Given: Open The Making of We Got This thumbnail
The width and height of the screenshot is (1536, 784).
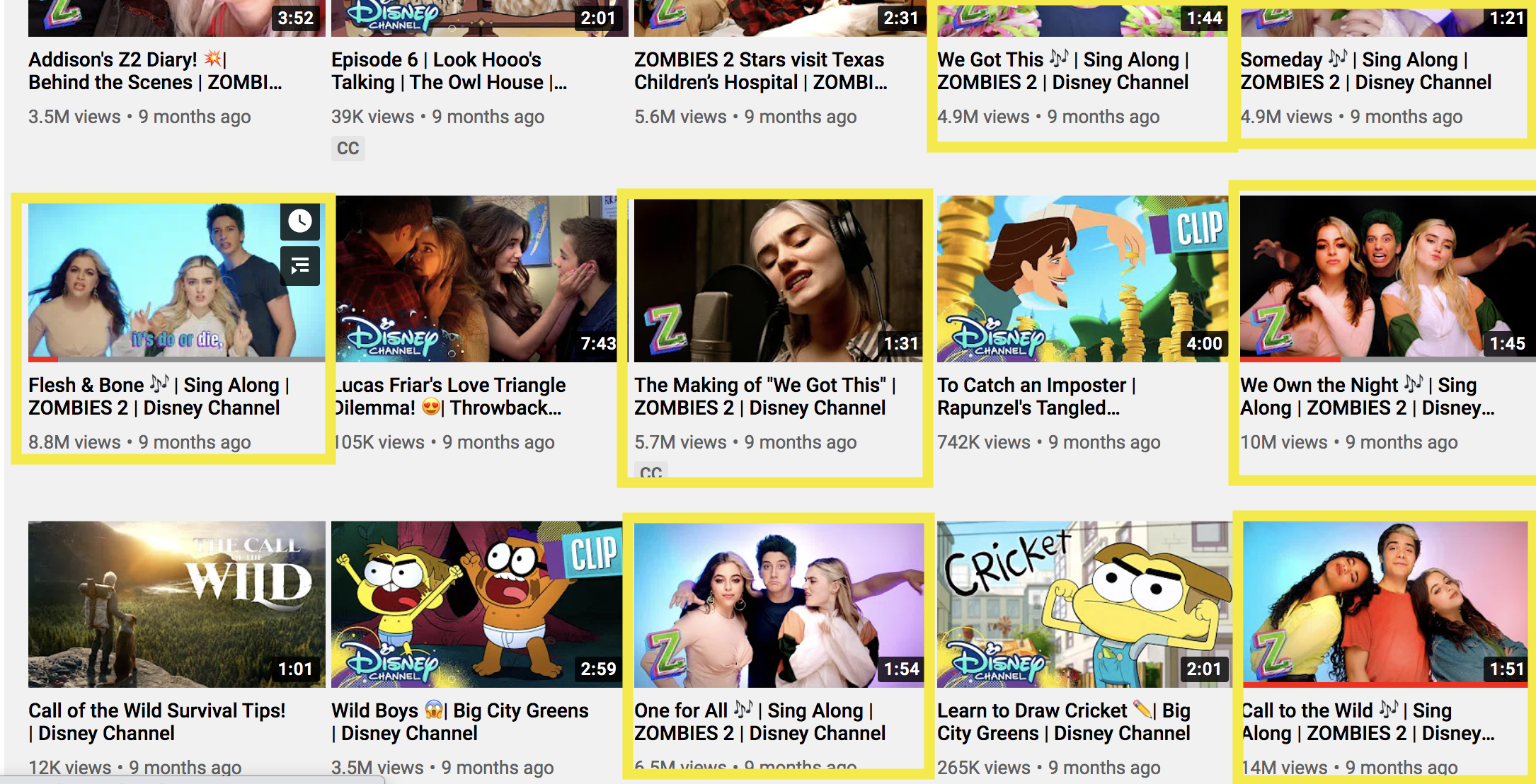Looking at the screenshot, I should [x=777, y=279].
